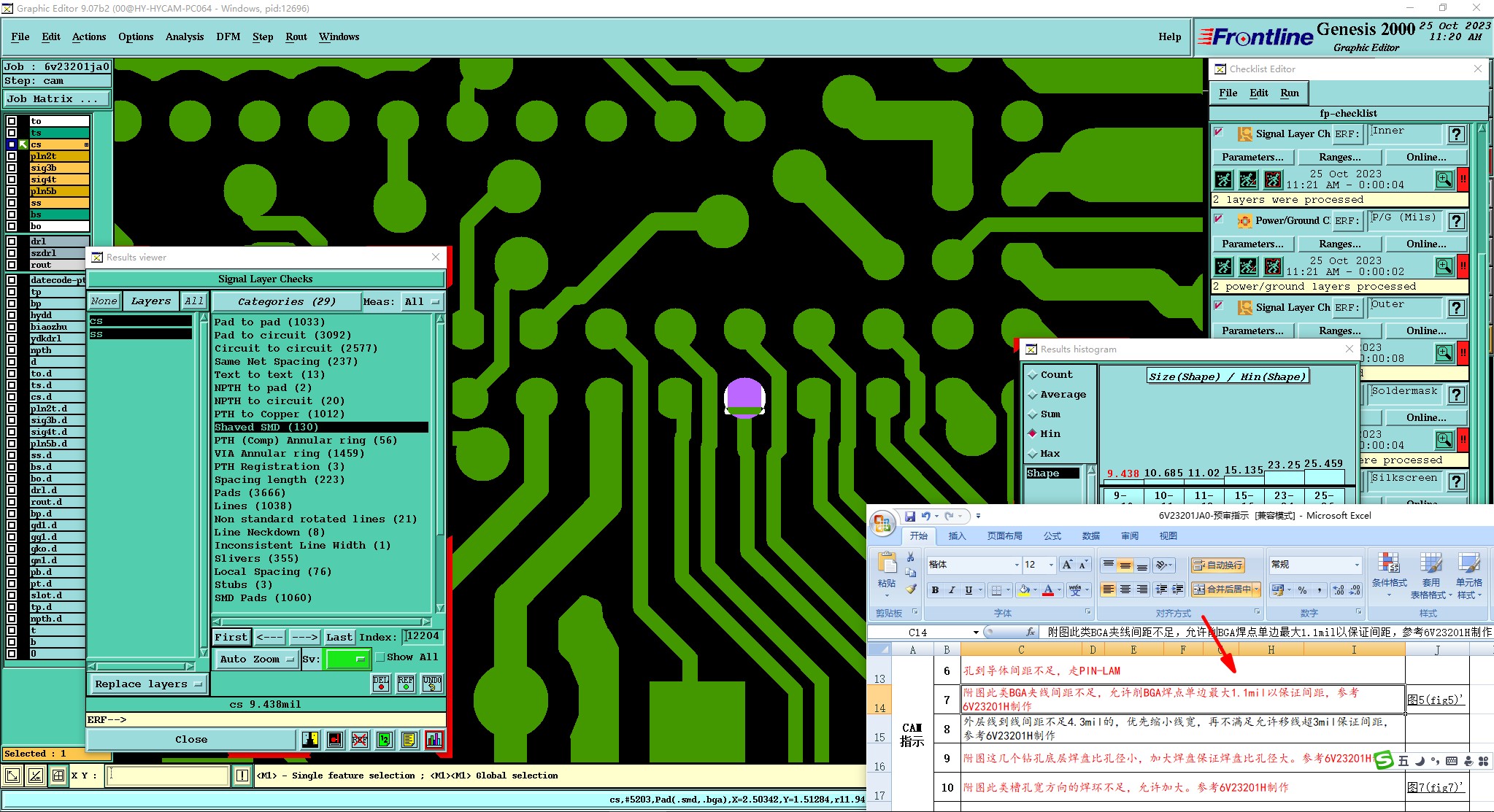Uncheck the Inner Signal Layer check checkbox
The height and width of the screenshot is (812, 1494).
(x=1218, y=133)
